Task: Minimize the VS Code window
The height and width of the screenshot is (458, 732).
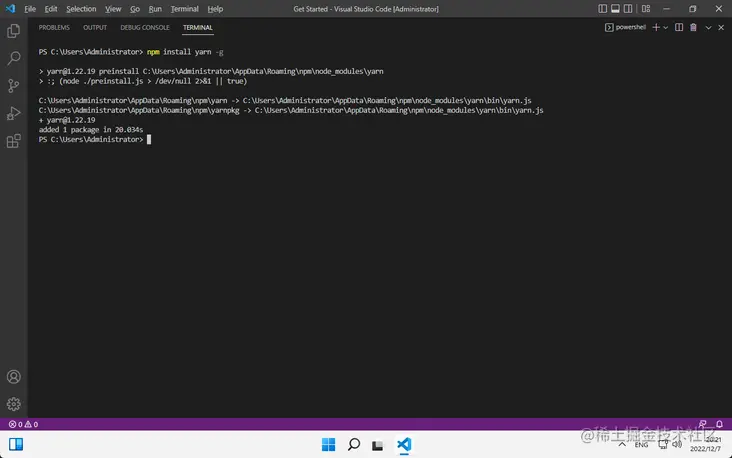Action: [667, 8]
